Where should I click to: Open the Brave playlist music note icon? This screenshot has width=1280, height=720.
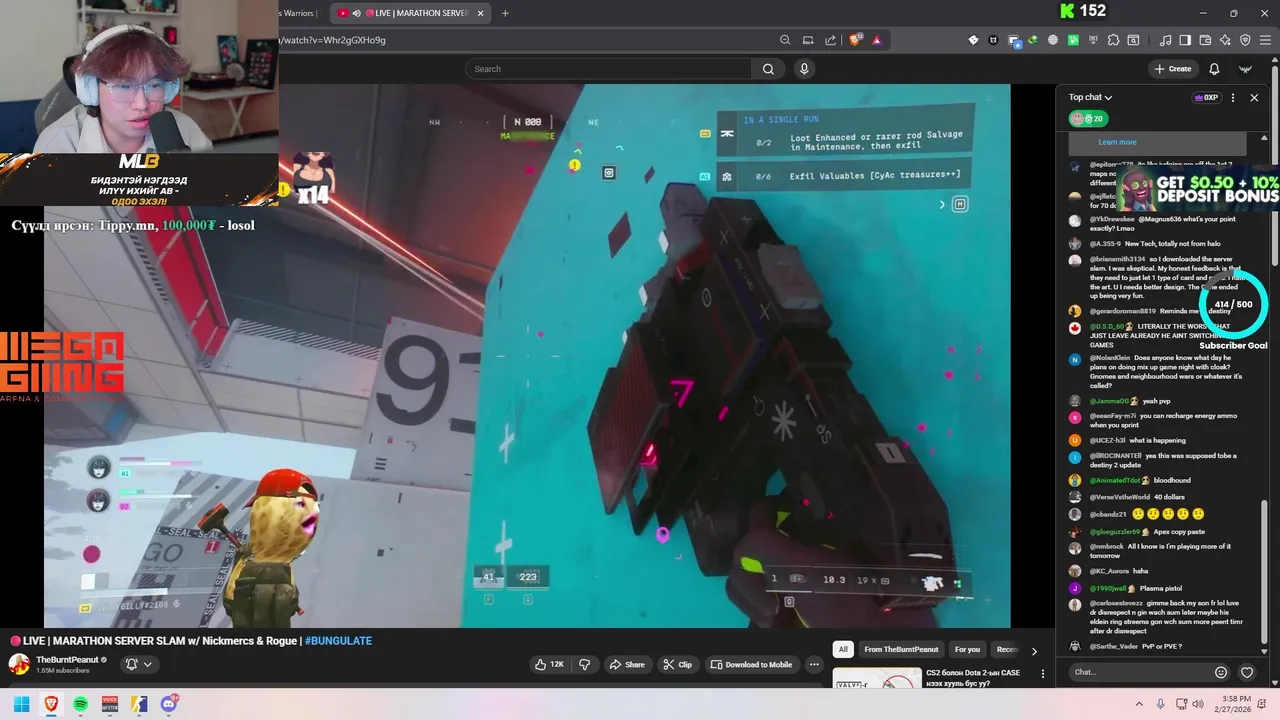point(1165,40)
